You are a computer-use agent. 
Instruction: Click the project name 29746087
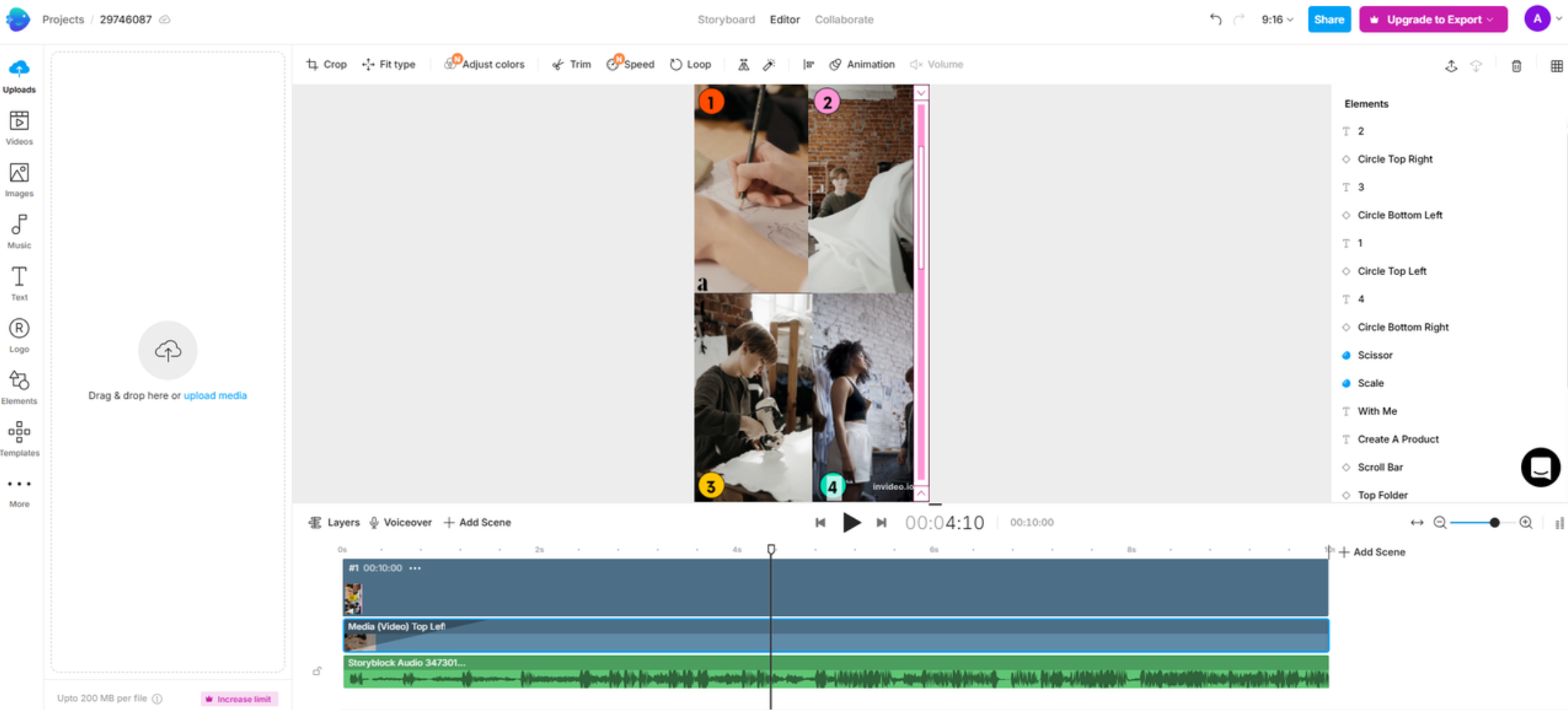[126, 20]
